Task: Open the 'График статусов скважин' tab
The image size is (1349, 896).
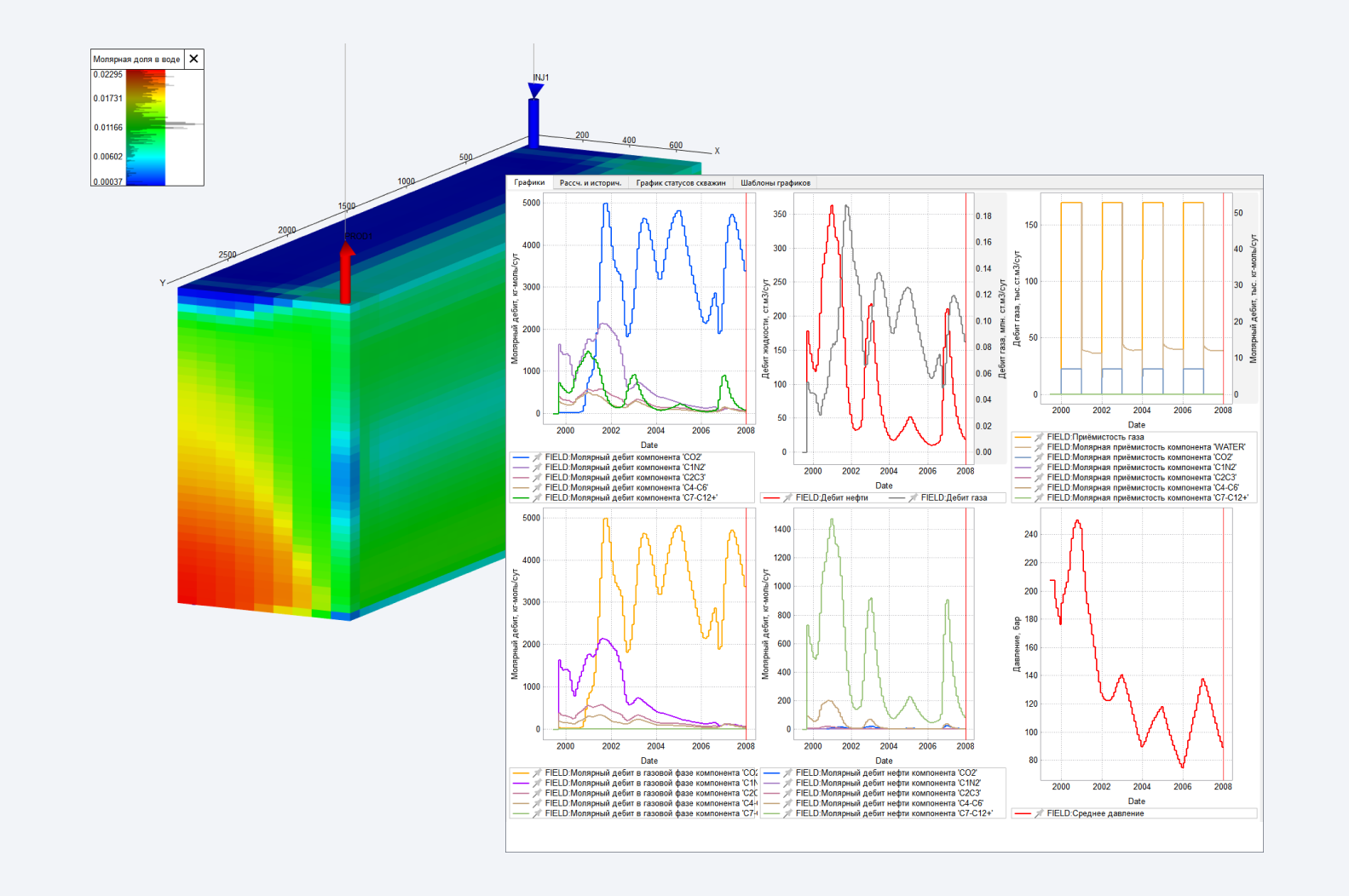Action: (681, 182)
